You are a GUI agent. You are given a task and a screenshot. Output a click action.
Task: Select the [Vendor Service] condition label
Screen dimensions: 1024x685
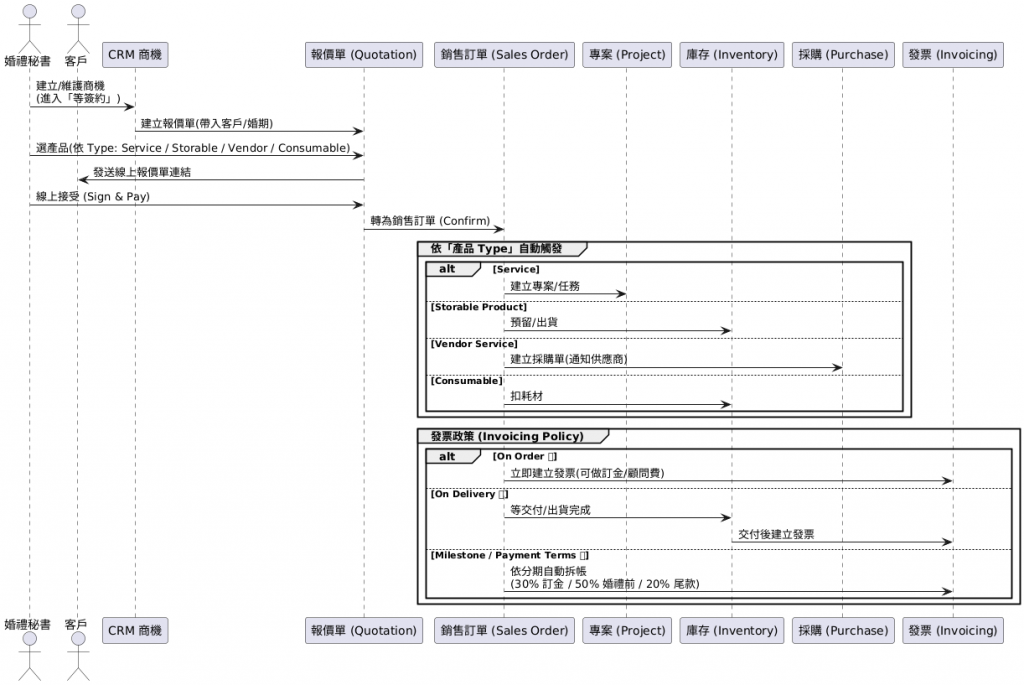coord(474,344)
